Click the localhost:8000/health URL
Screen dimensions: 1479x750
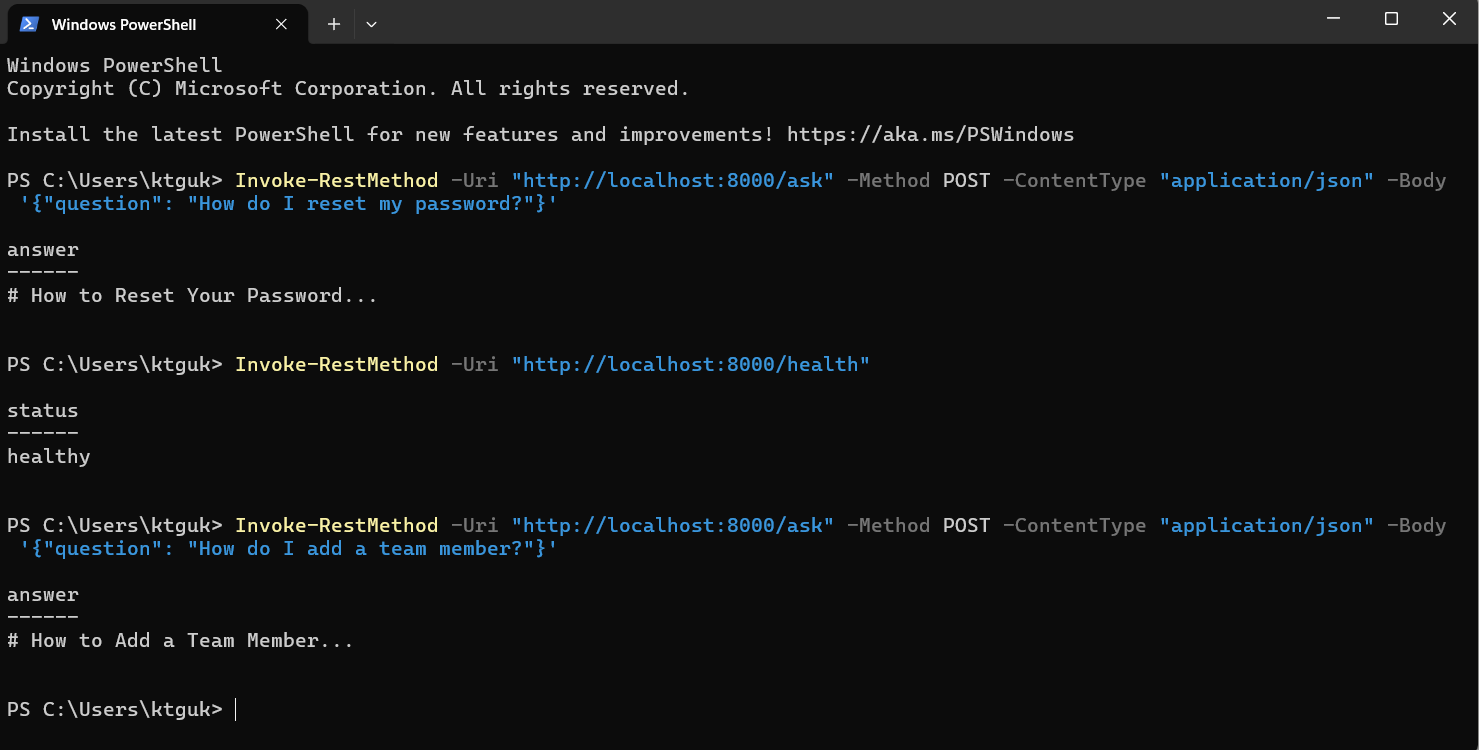(x=690, y=364)
